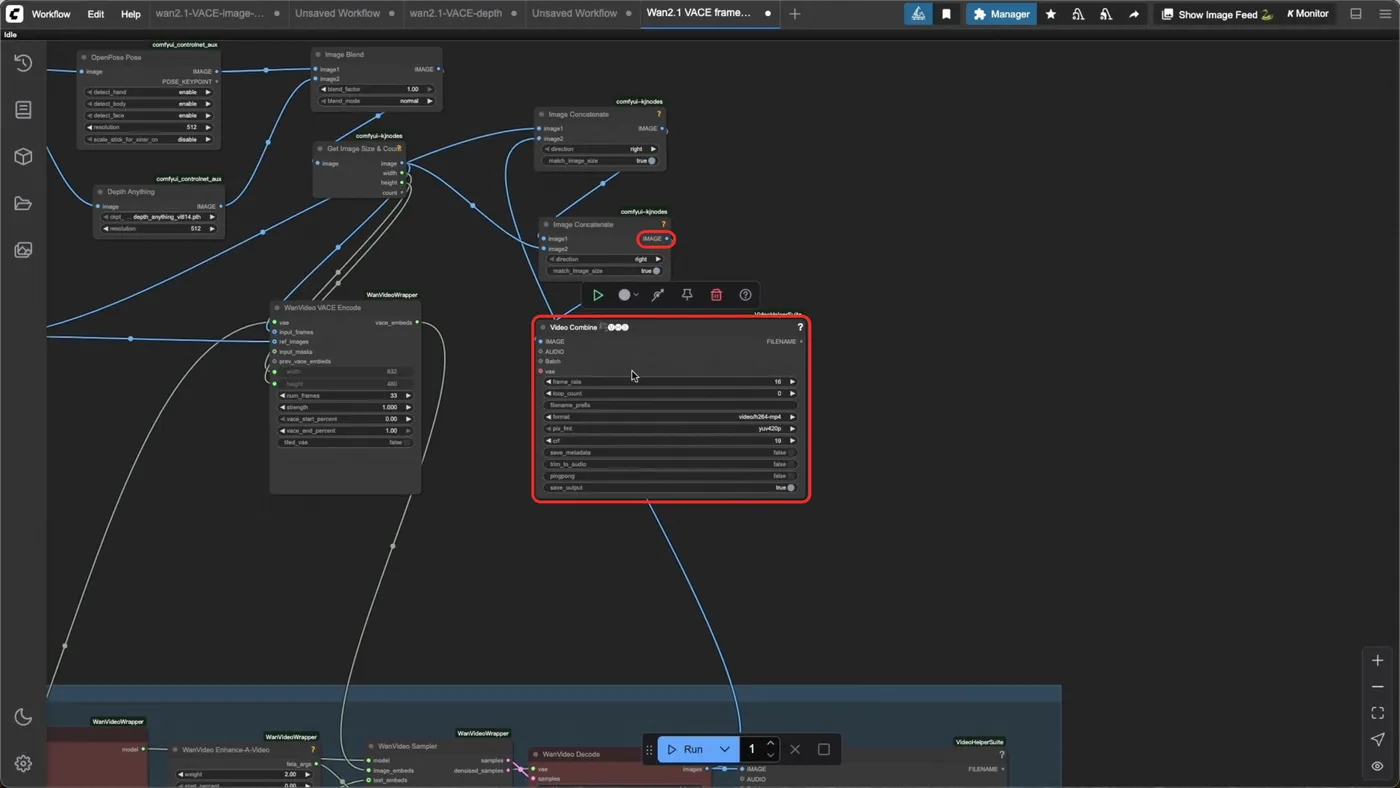Image resolution: width=1400 pixels, height=788 pixels.
Task: Open the queue history sidebar icon
Action: [x=23, y=63]
